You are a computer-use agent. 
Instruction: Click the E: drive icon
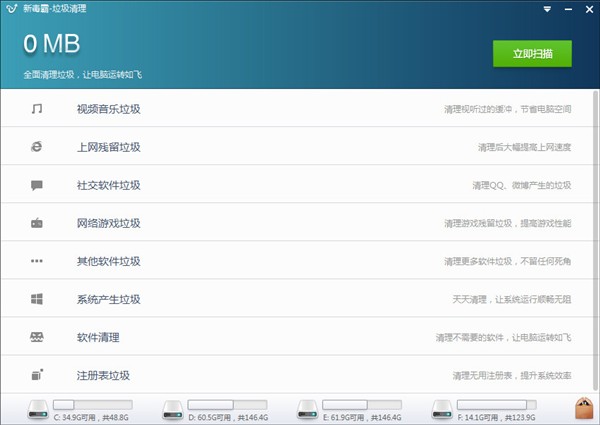point(308,408)
